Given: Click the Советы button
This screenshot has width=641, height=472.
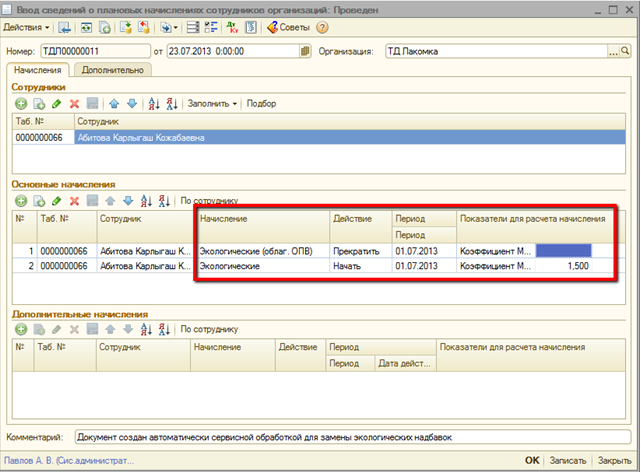Looking at the screenshot, I should tap(287, 27).
